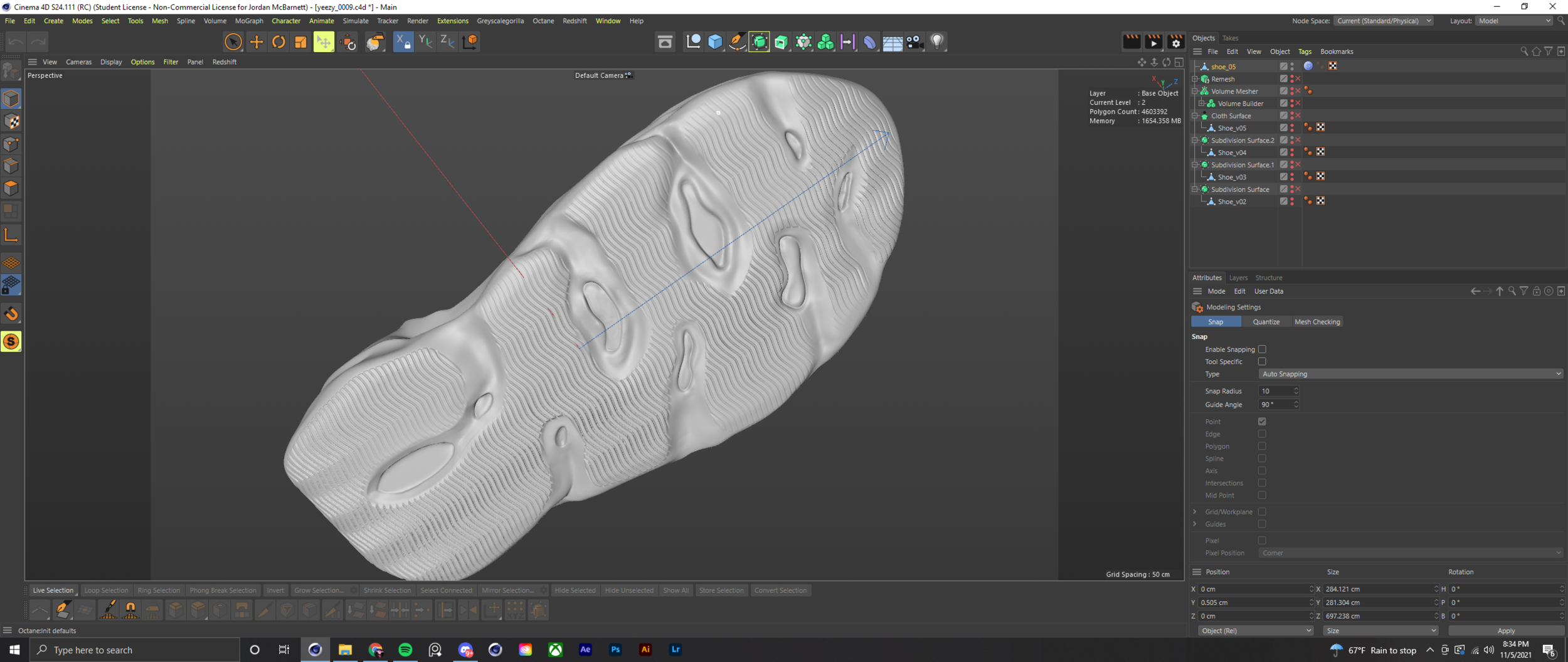The image size is (1568, 662).
Task: Click the Apply button
Action: click(1506, 631)
